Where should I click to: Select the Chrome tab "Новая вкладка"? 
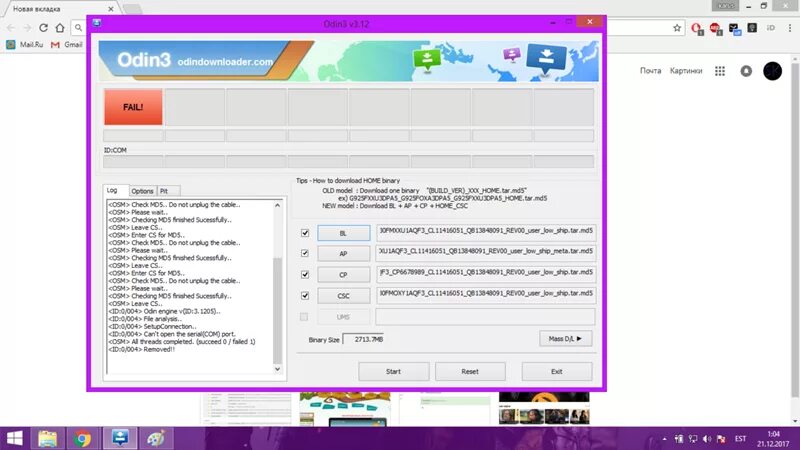[61, 9]
